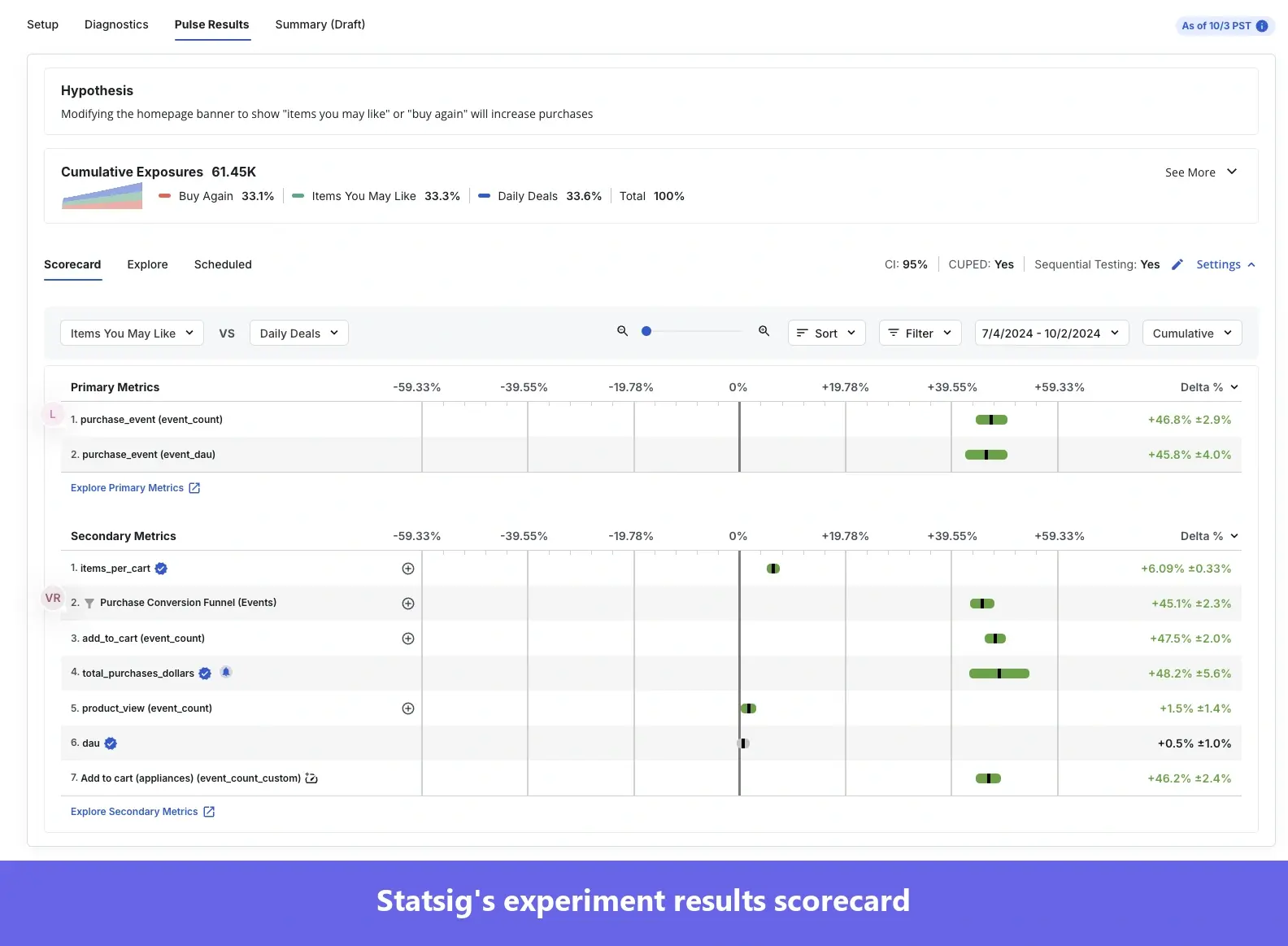Click the total_purchases_dollars confidence interval bar
Viewport: 1288px width, 946px height.
tap(999, 674)
